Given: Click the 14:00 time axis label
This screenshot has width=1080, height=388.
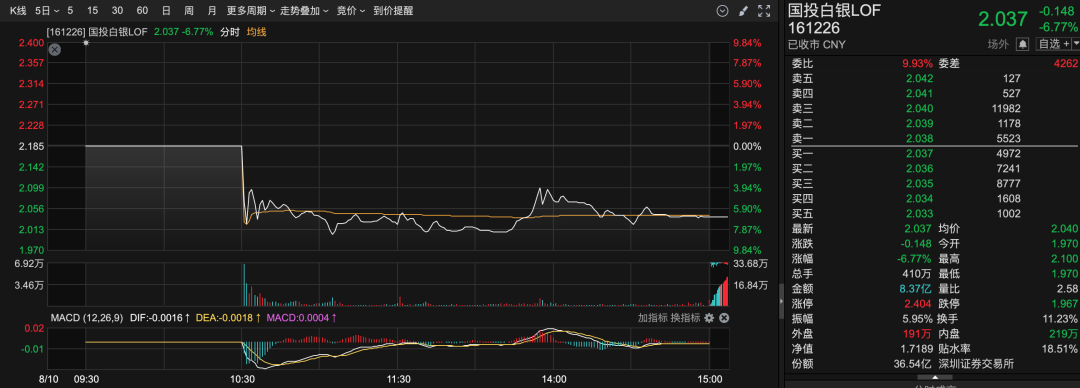Looking at the screenshot, I should click(554, 379).
